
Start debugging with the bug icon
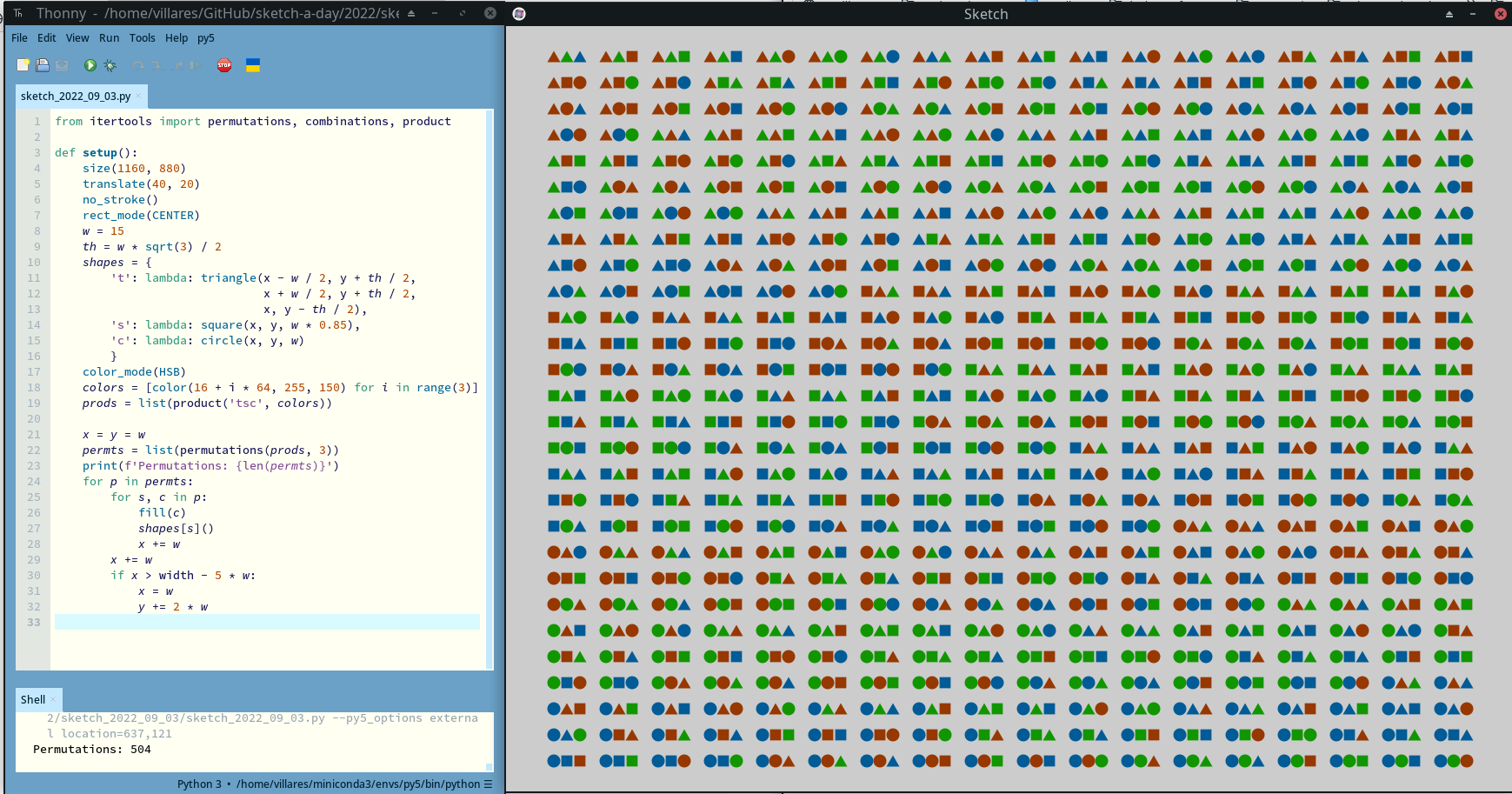tap(110, 65)
